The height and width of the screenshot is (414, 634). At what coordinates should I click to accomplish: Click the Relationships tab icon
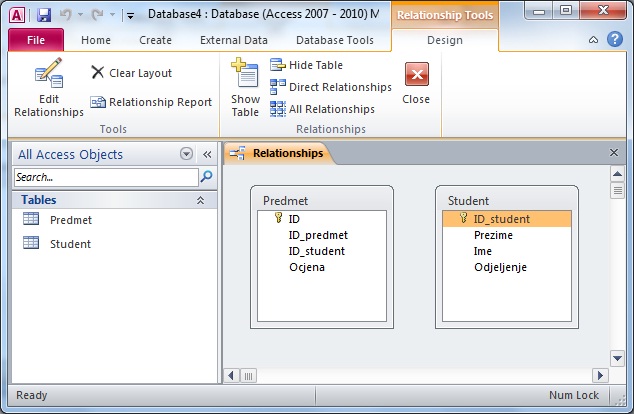click(x=237, y=153)
